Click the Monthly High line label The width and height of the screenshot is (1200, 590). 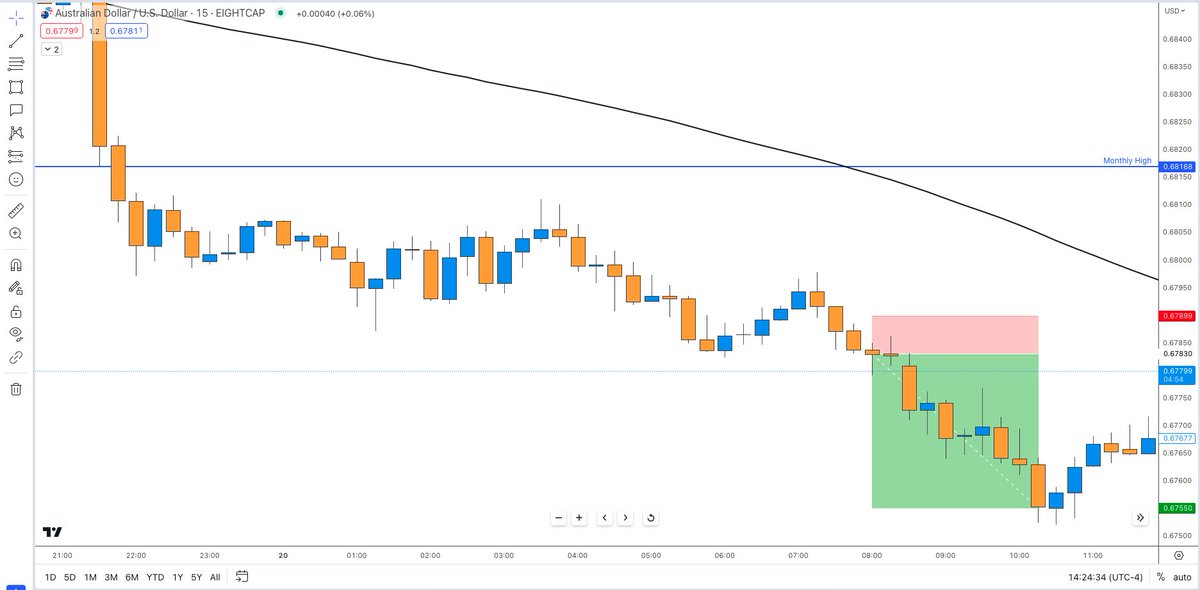(x=1127, y=160)
